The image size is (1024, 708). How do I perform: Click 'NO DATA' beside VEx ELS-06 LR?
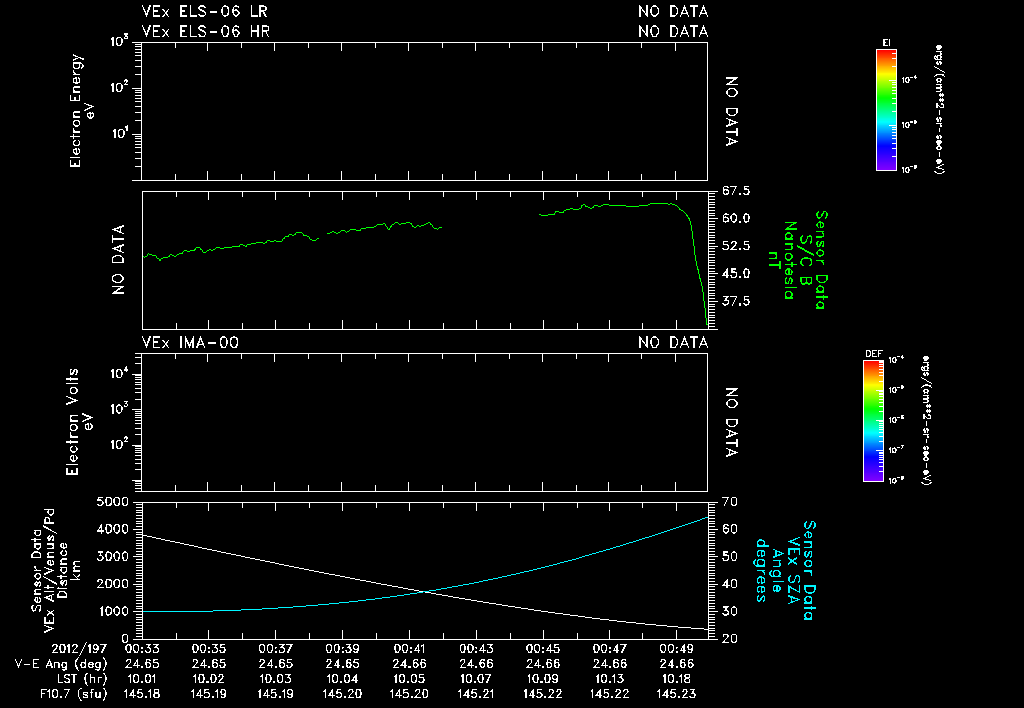[x=673, y=12]
